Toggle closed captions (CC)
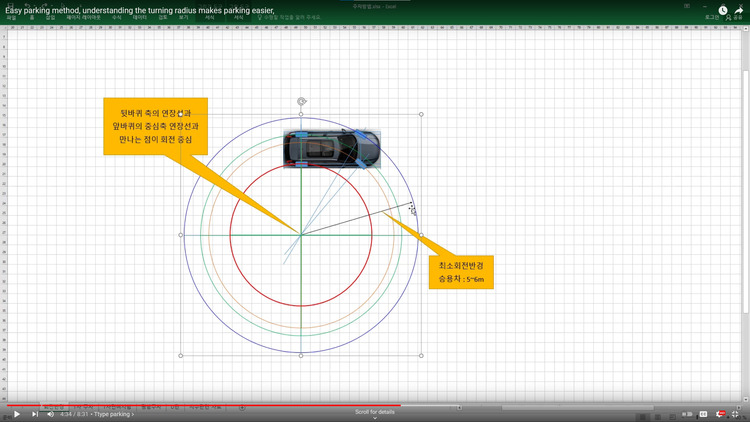 click(x=704, y=414)
